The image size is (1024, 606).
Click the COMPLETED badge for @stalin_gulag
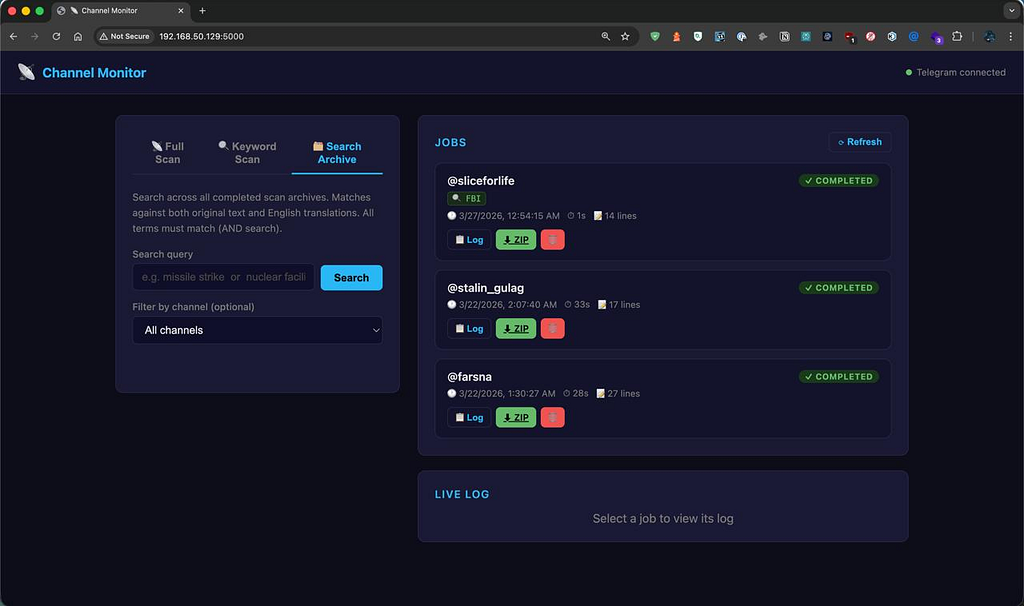tap(839, 288)
